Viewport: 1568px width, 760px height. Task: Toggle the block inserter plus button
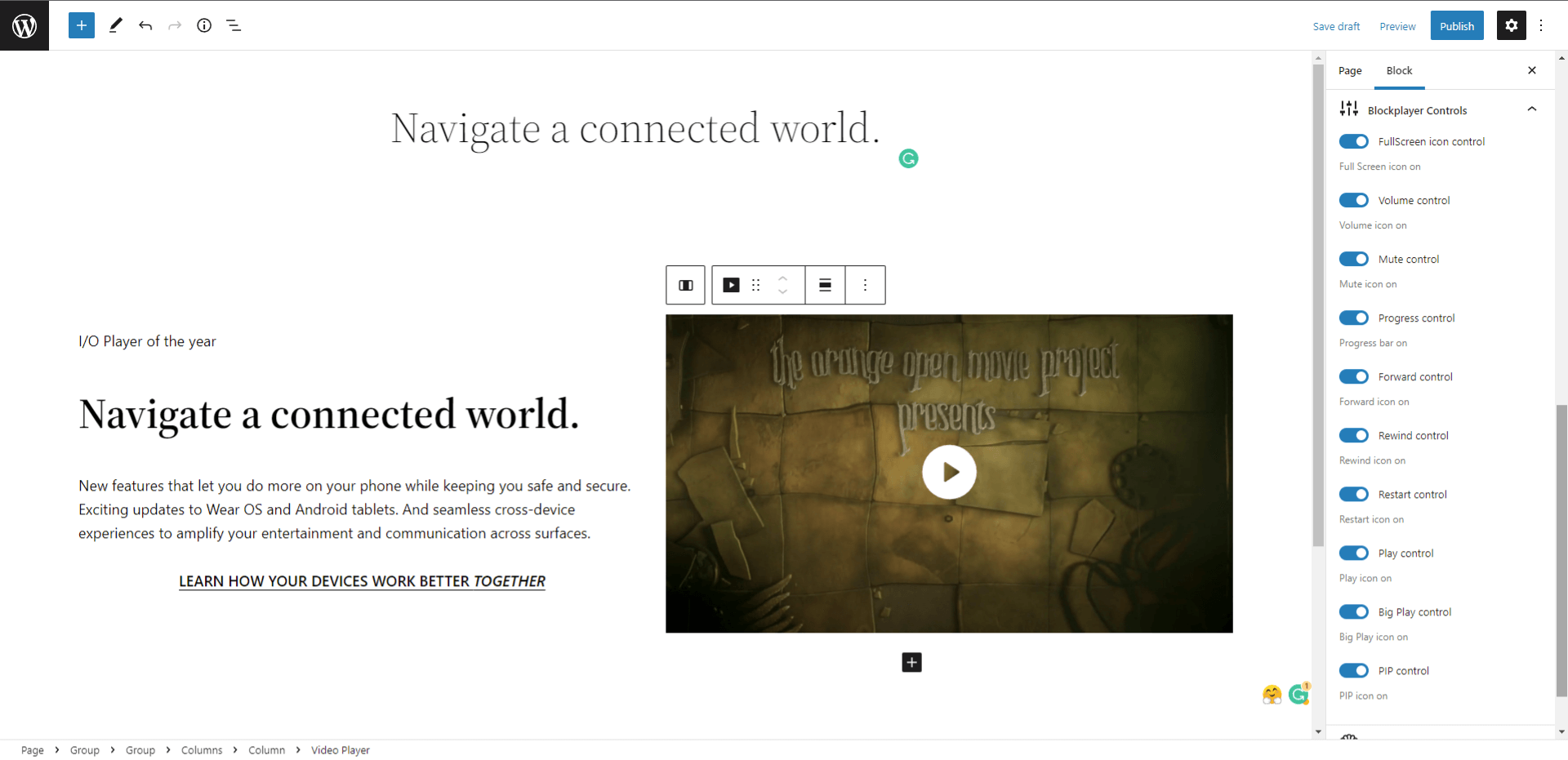[82, 25]
